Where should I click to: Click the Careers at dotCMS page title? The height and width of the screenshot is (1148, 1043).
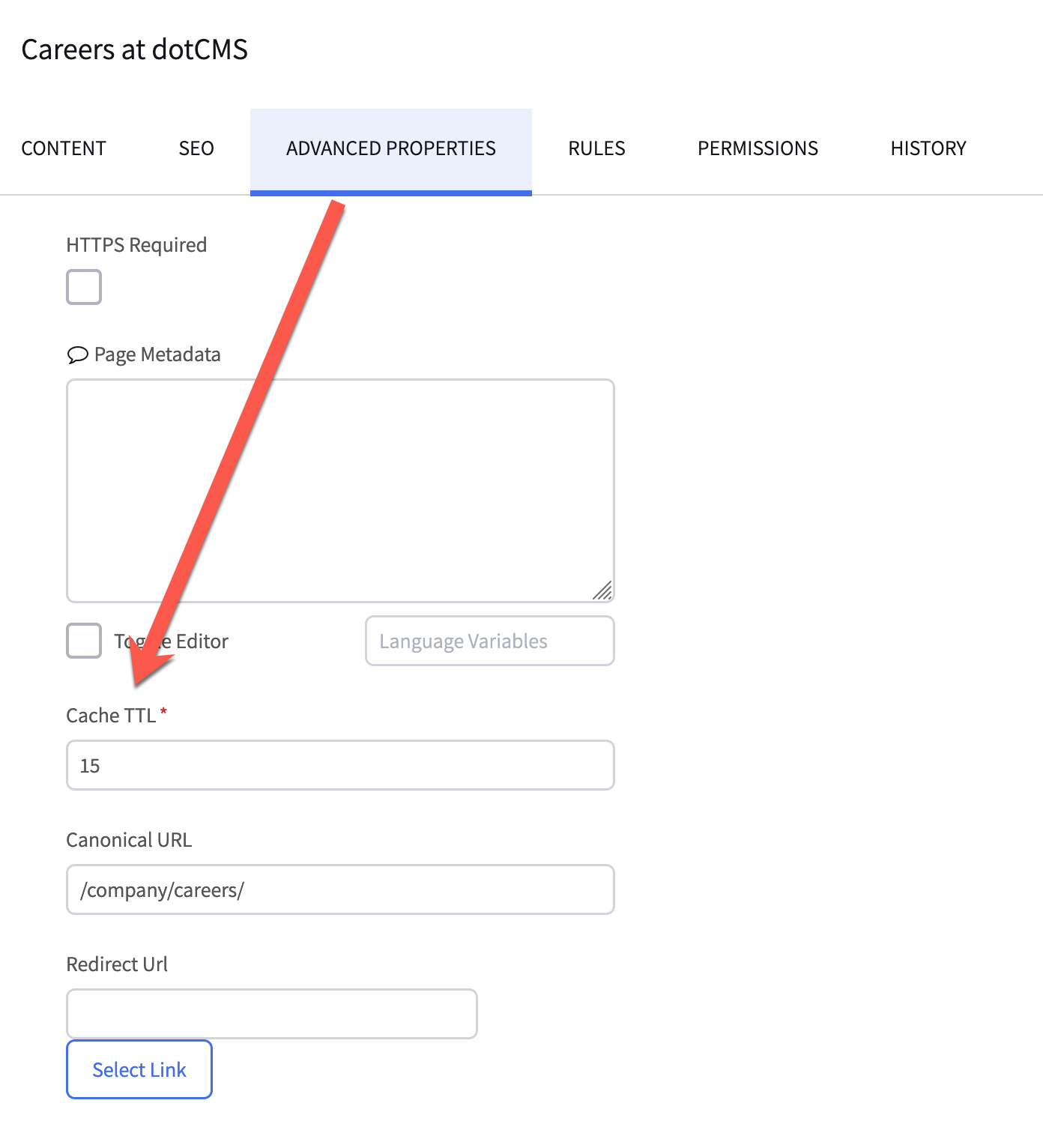(135, 49)
